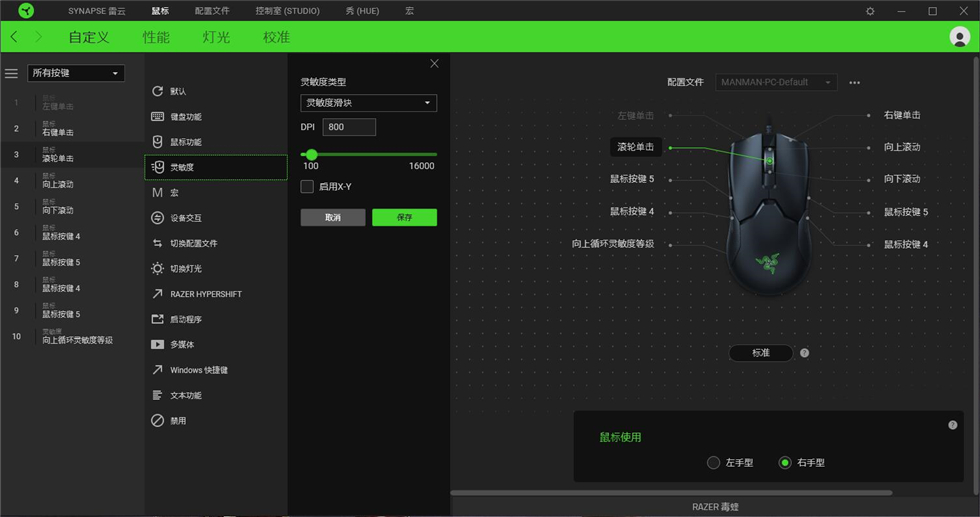This screenshot has width=980, height=517.
Task: Select the 左手型 radio button
Action: pos(713,463)
